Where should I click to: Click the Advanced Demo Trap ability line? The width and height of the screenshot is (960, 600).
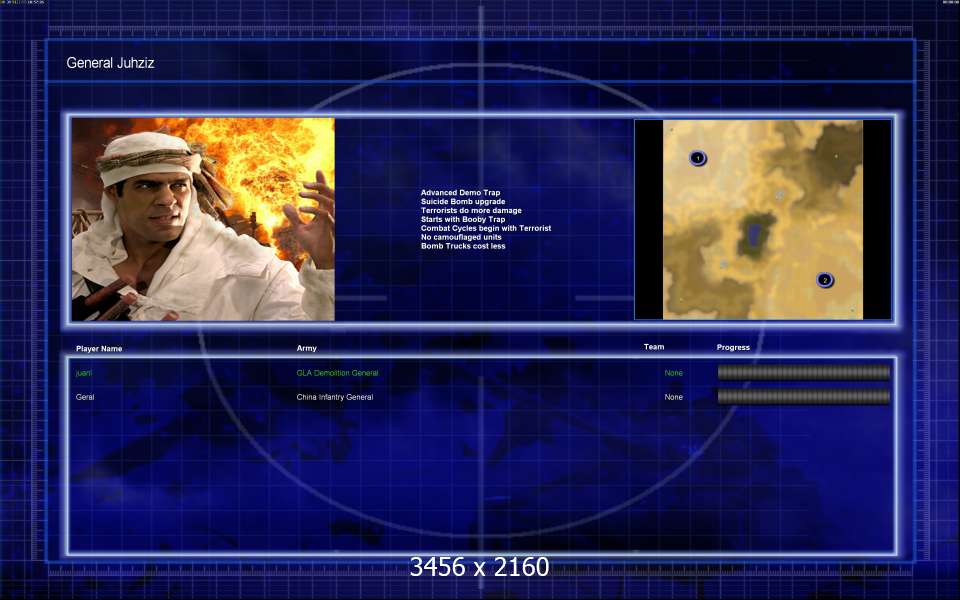click(460, 193)
